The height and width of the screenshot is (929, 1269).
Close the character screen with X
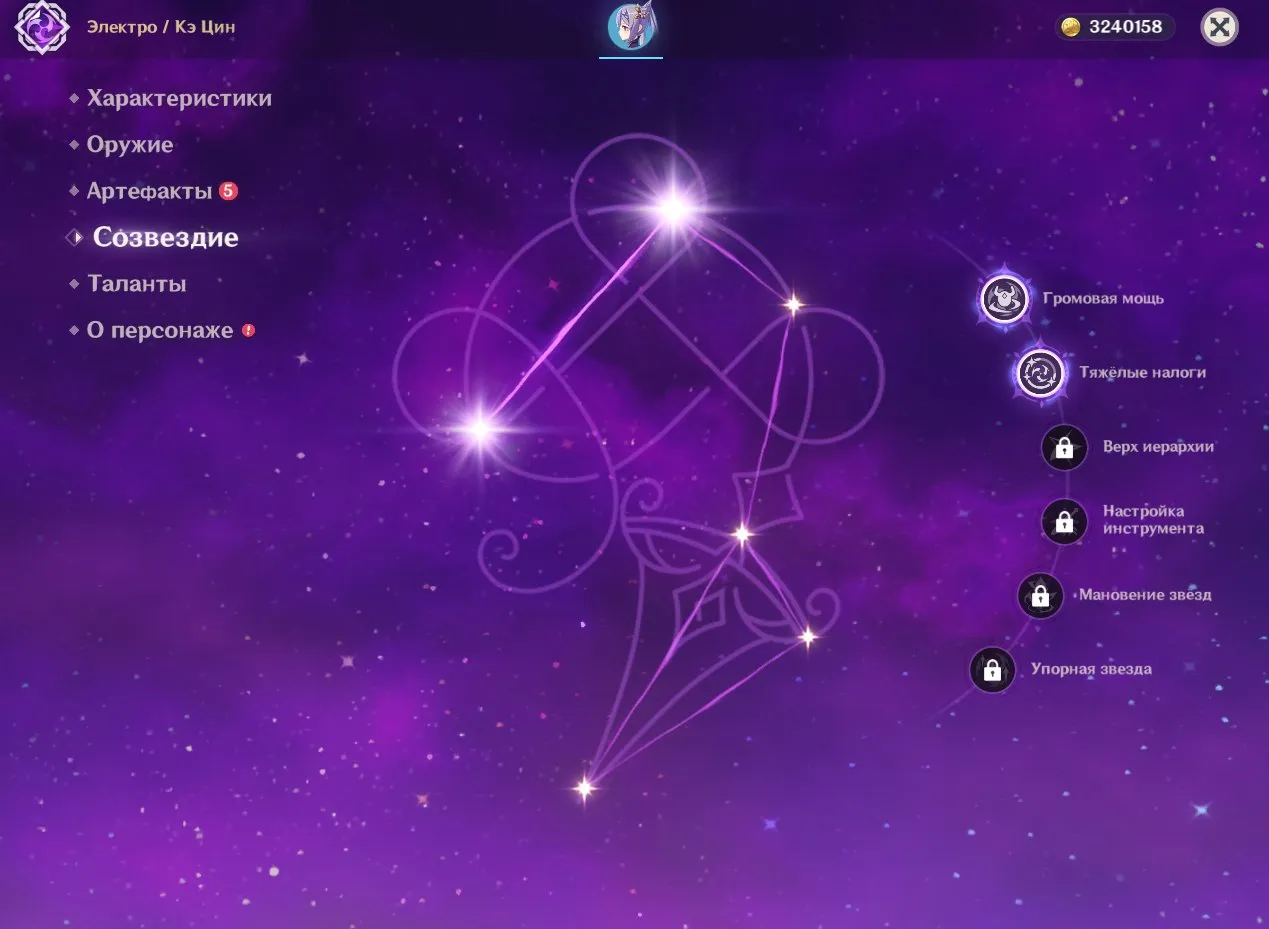click(1219, 27)
